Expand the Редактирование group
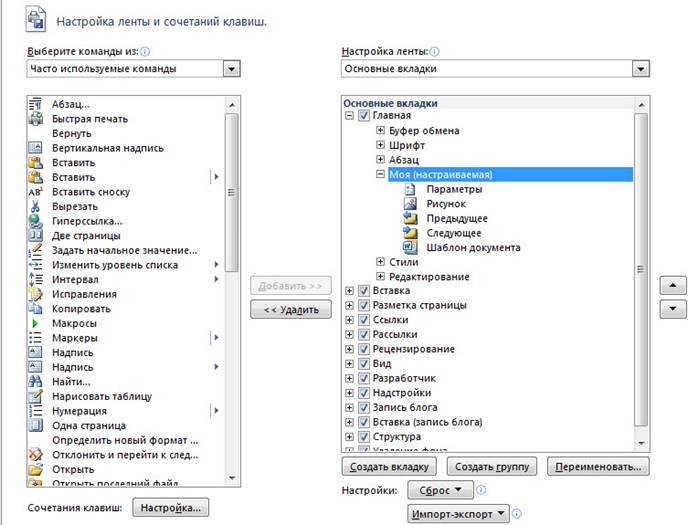This screenshot has height=525, width=698. (380, 276)
